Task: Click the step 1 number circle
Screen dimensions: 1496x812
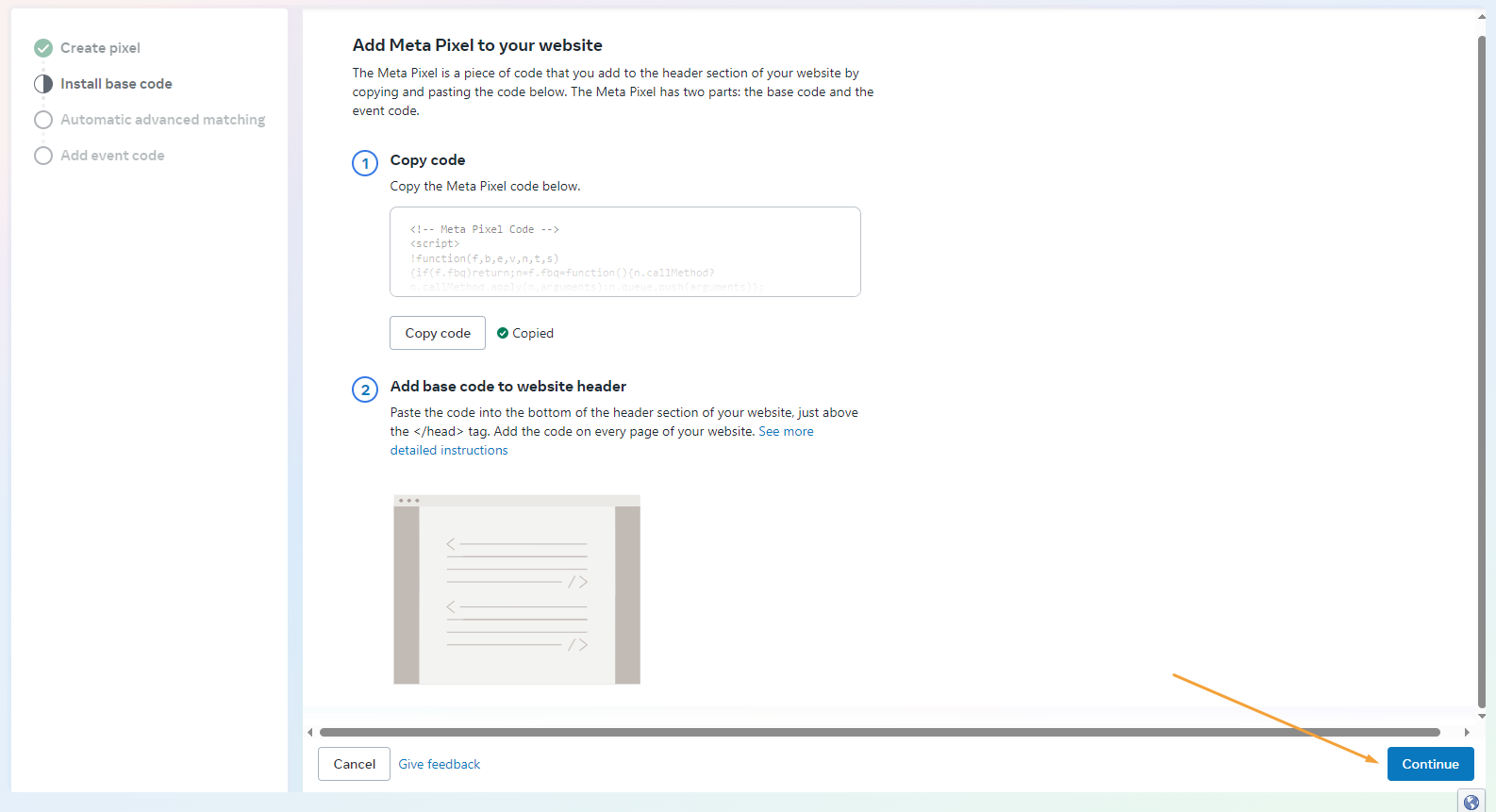Action: point(365,163)
